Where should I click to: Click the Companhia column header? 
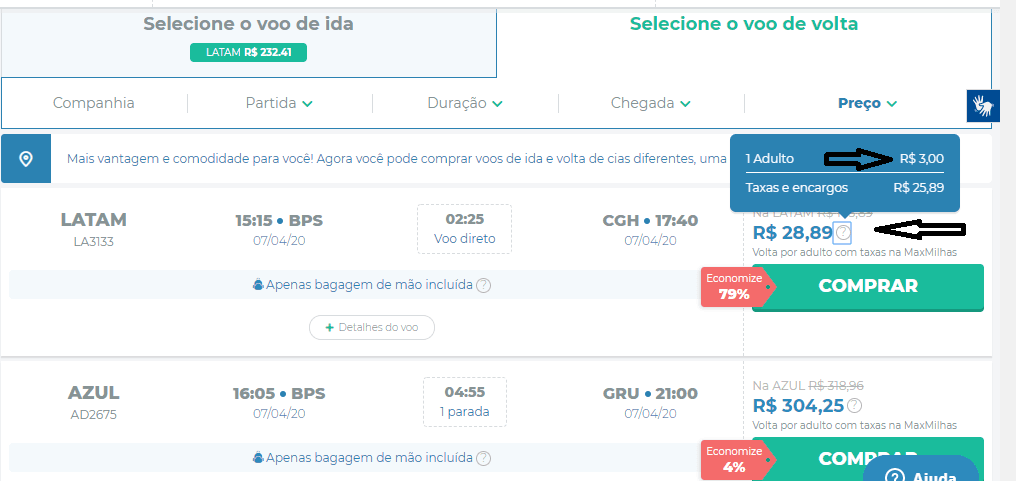(94, 103)
